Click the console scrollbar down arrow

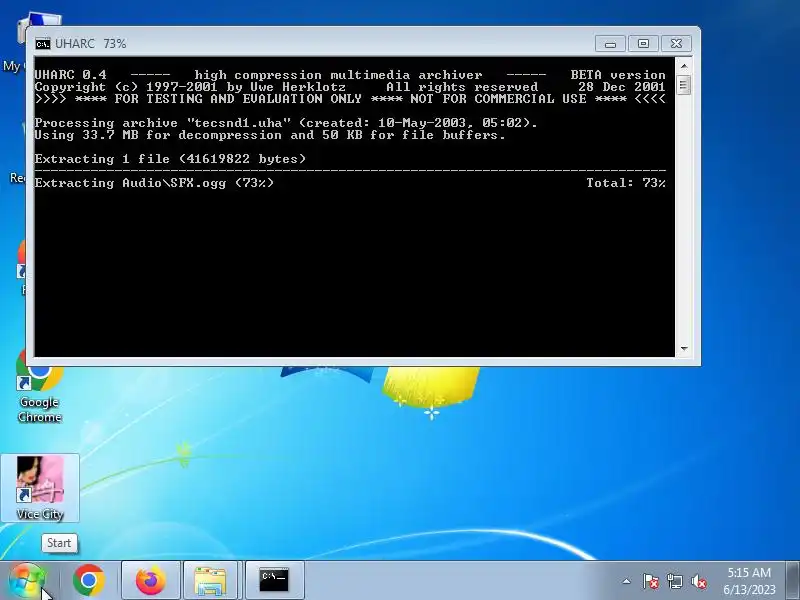tap(684, 348)
